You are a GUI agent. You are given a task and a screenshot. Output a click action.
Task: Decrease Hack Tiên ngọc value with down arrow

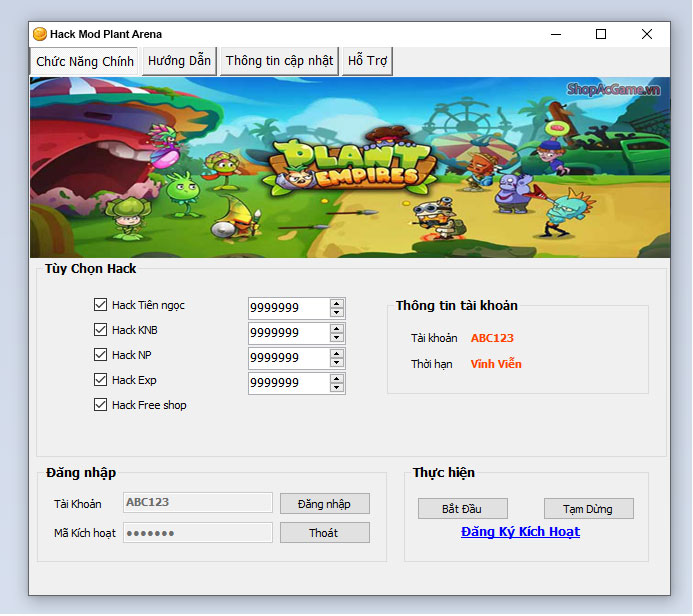[337, 313]
